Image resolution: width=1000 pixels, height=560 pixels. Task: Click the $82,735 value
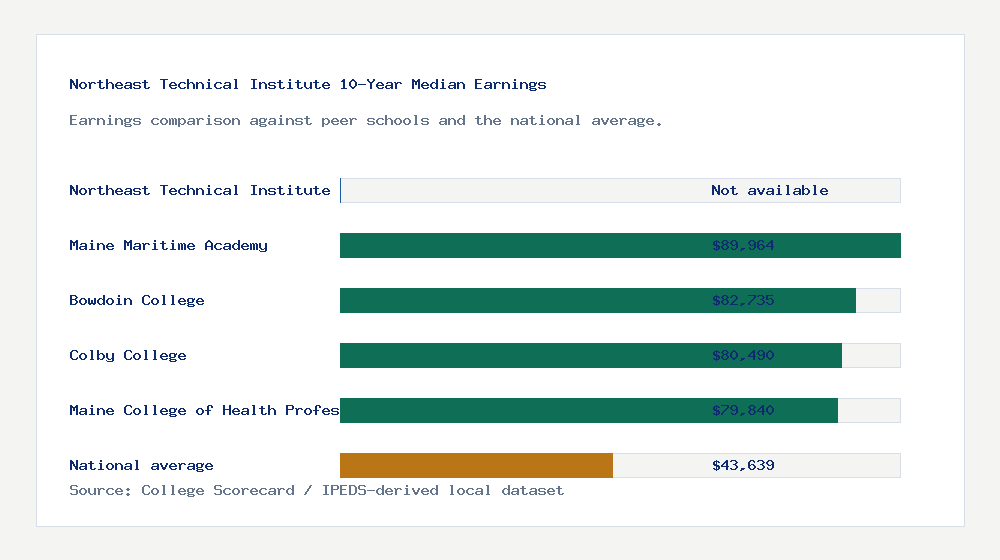point(743,300)
